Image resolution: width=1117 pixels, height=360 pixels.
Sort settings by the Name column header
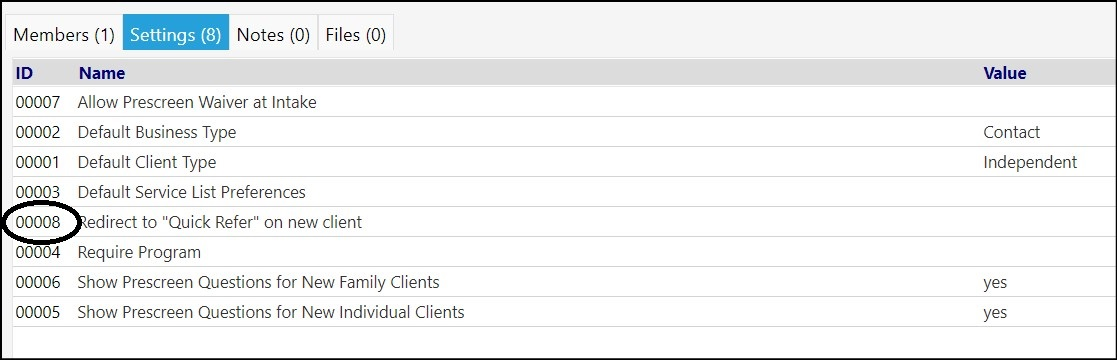(x=102, y=73)
